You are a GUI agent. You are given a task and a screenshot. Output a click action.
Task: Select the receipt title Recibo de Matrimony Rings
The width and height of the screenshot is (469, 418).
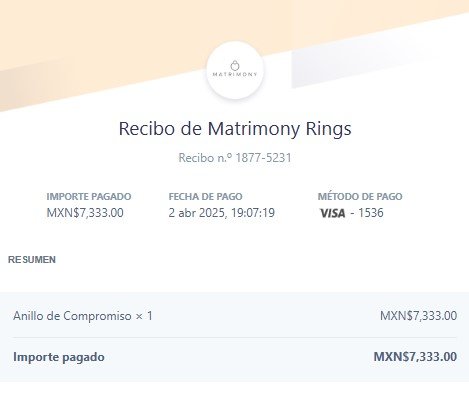[235, 129]
